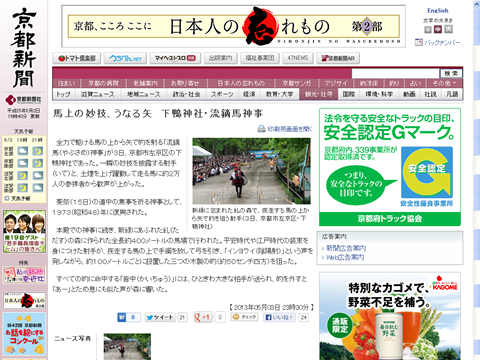The width and height of the screenshot is (480, 360).
Task: Click Kyoto north moon weather icon
Action: (x=38, y=151)
